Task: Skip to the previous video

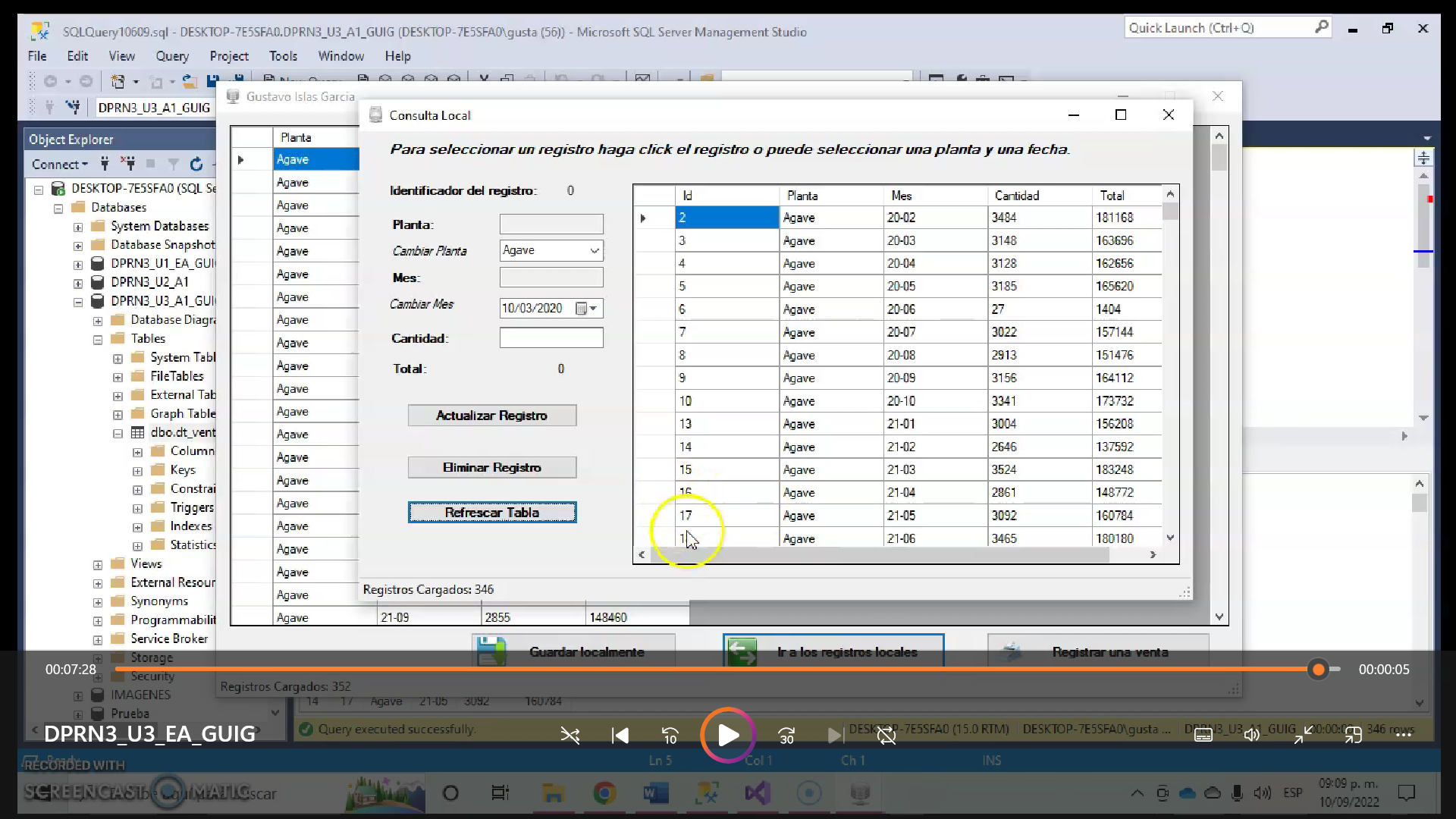Action: (x=620, y=735)
